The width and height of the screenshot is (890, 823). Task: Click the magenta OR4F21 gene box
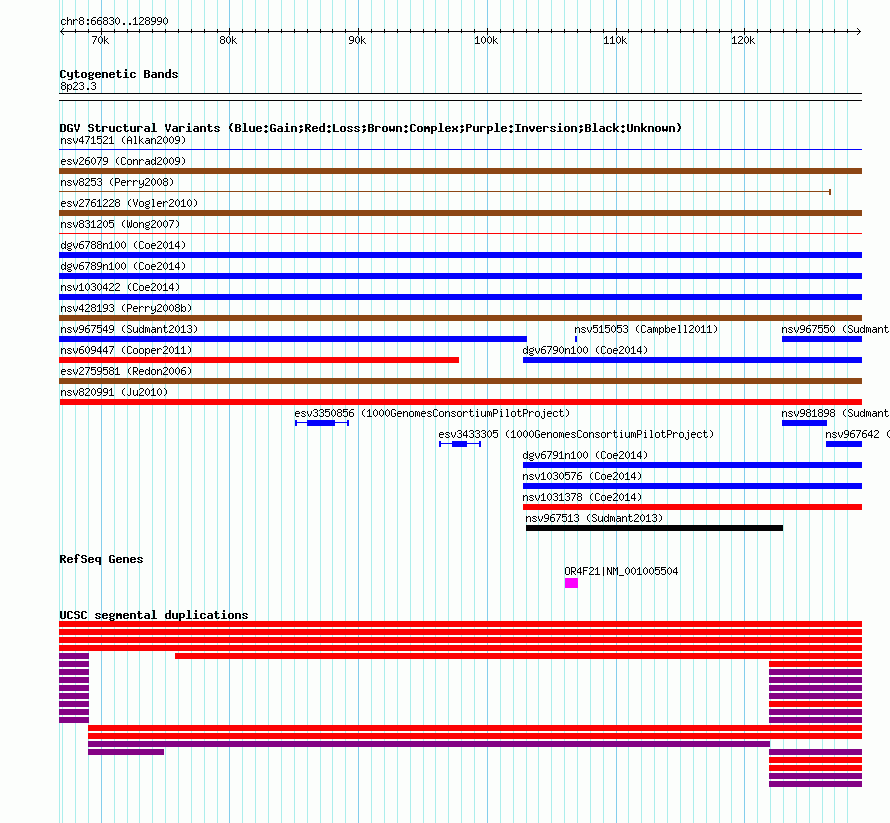click(571, 583)
